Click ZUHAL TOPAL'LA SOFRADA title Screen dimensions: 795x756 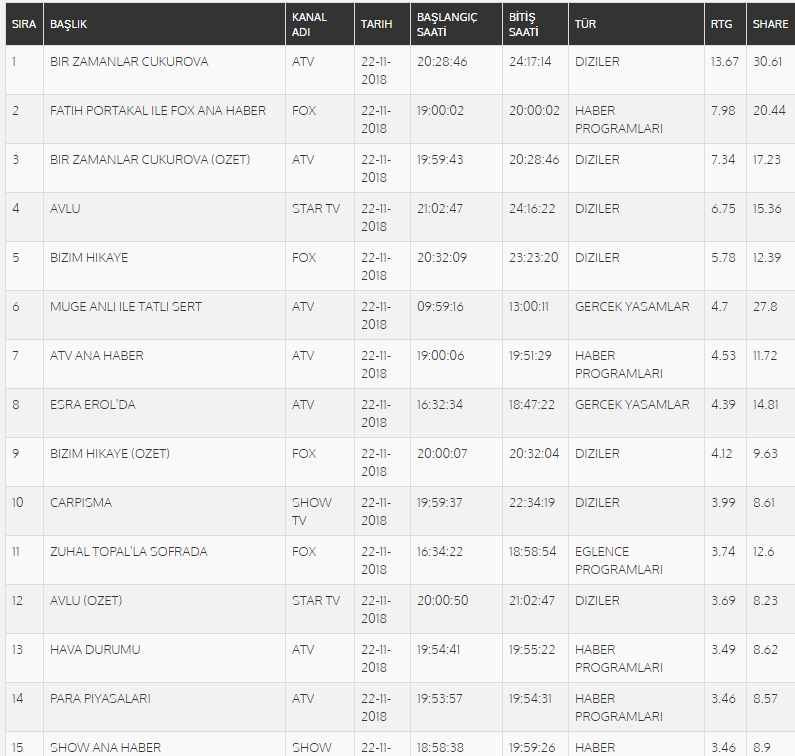(x=129, y=552)
